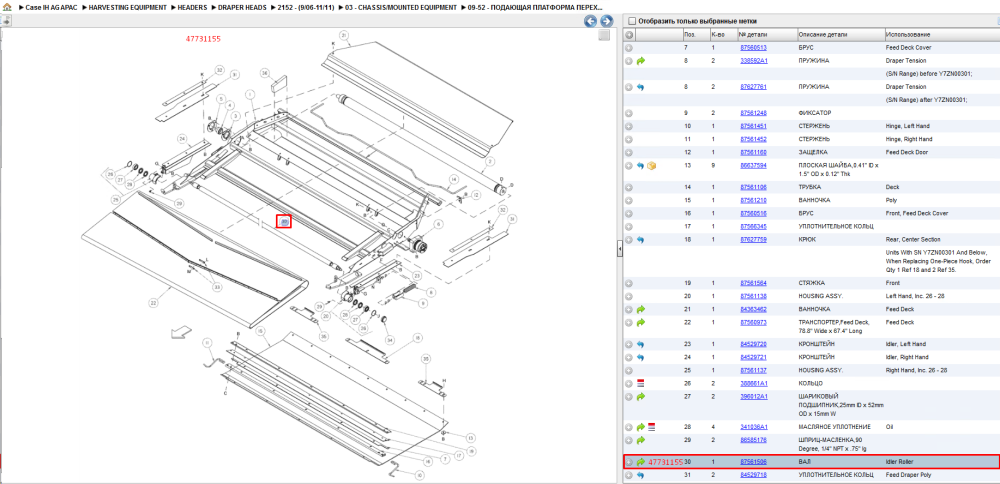Click the red list icon for part 341036A1
1000x484 pixels.
(652, 427)
